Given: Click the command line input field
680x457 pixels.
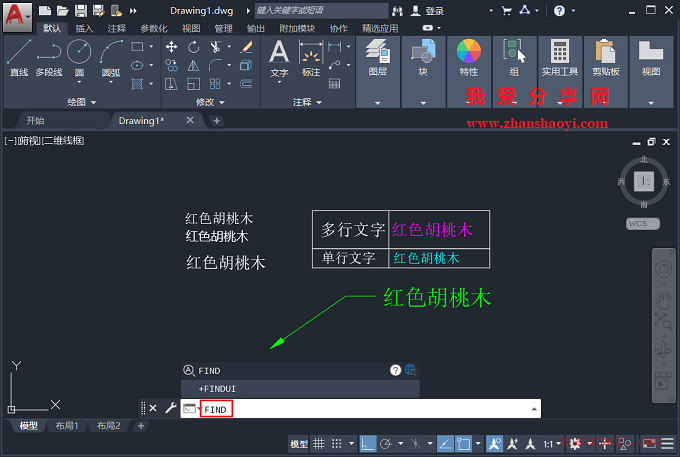Looking at the screenshot, I should (361, 409).
